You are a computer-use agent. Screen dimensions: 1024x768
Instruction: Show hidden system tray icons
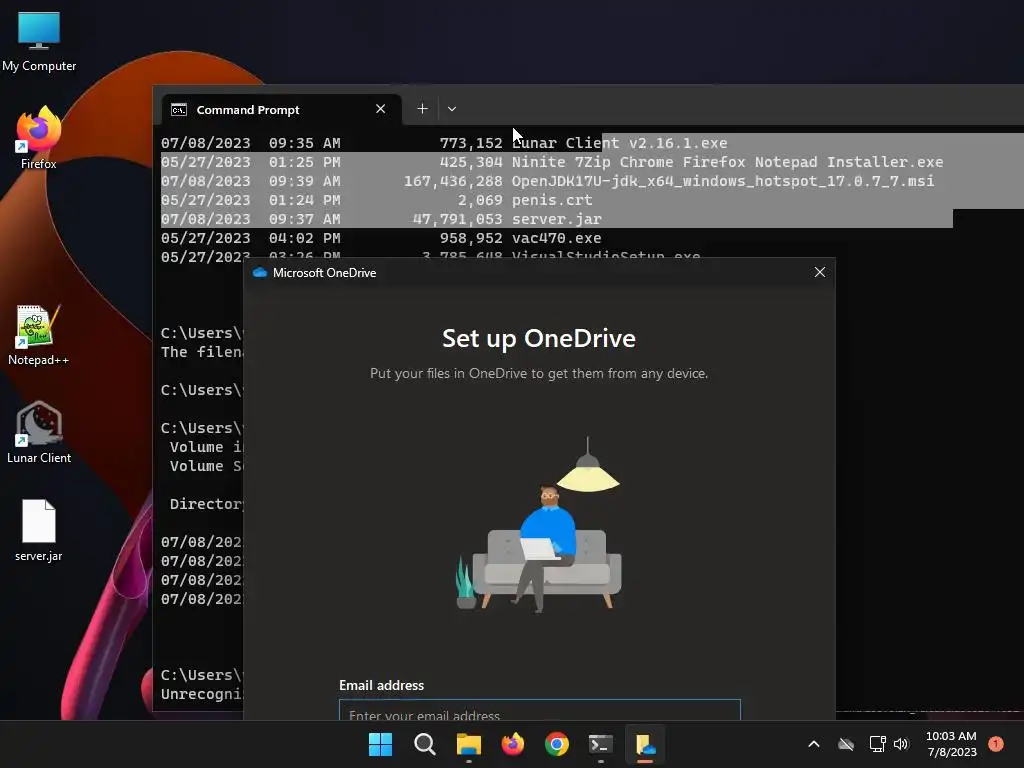[814, 744]
